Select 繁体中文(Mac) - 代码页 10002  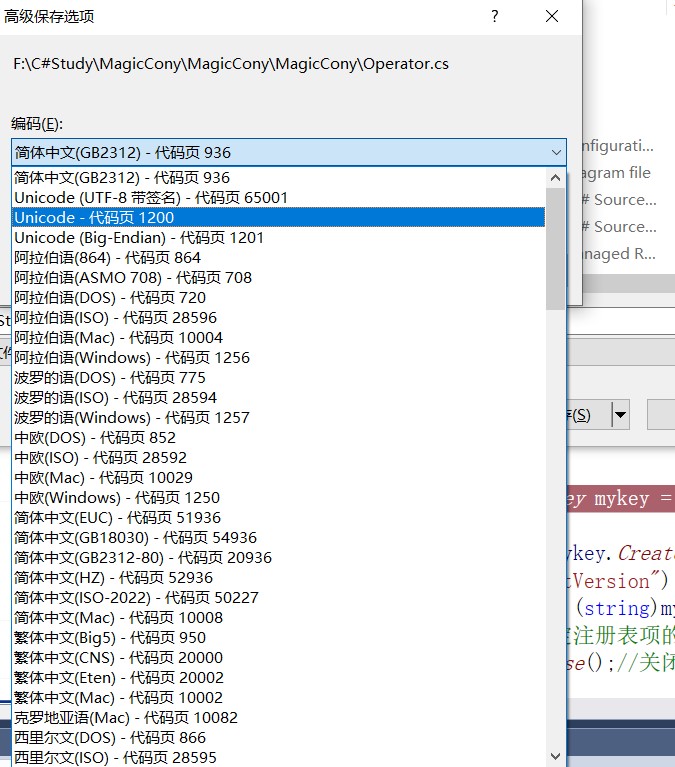(x=278, y=698)
